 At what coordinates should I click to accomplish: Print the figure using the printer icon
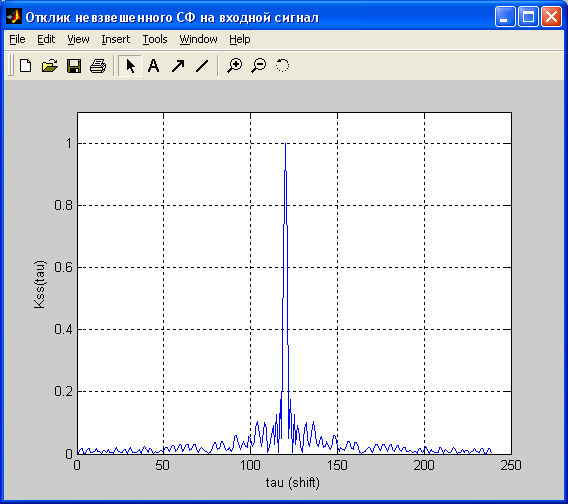coord(98,66)
